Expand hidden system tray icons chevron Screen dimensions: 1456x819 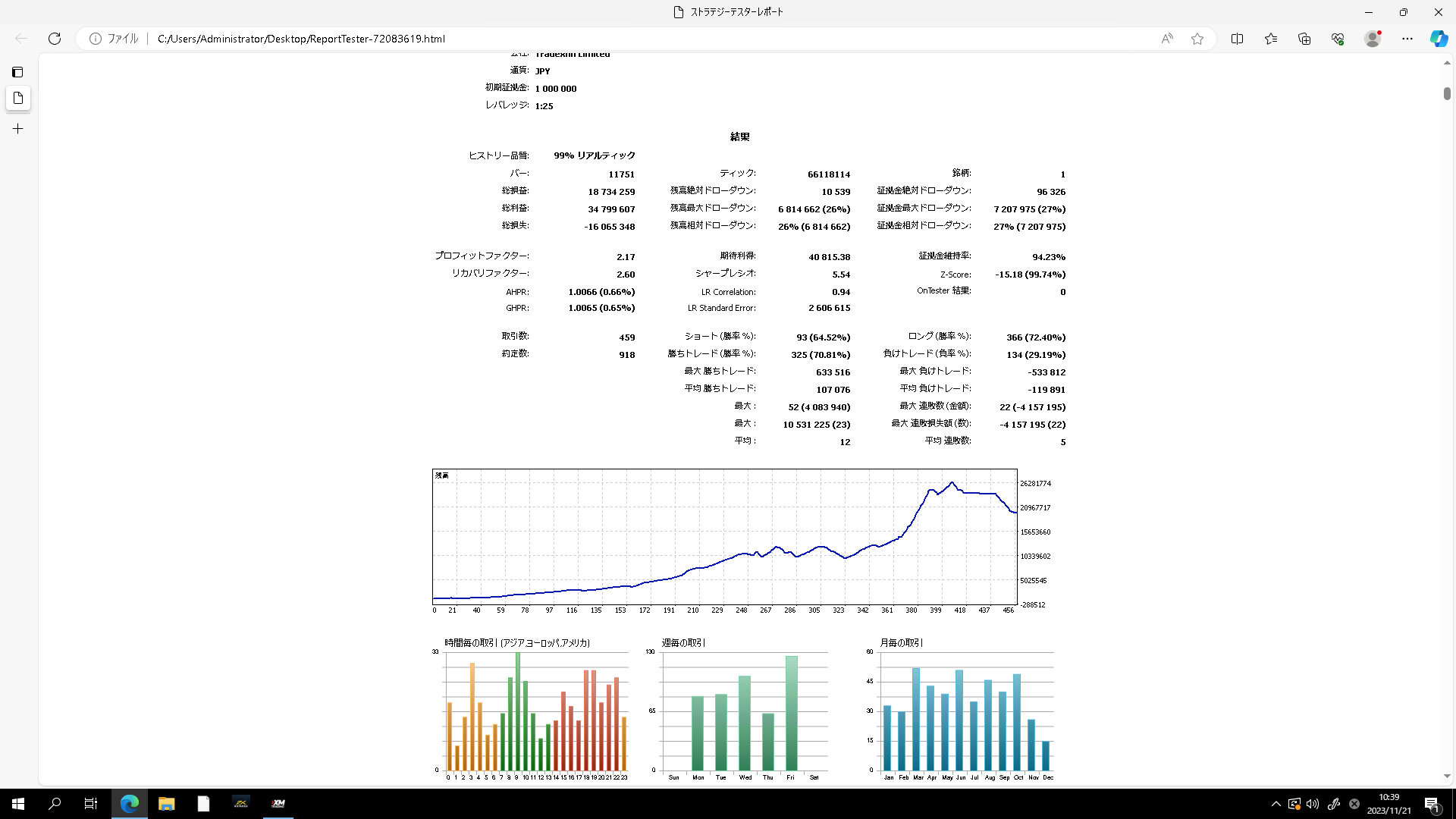point(1276,804)
